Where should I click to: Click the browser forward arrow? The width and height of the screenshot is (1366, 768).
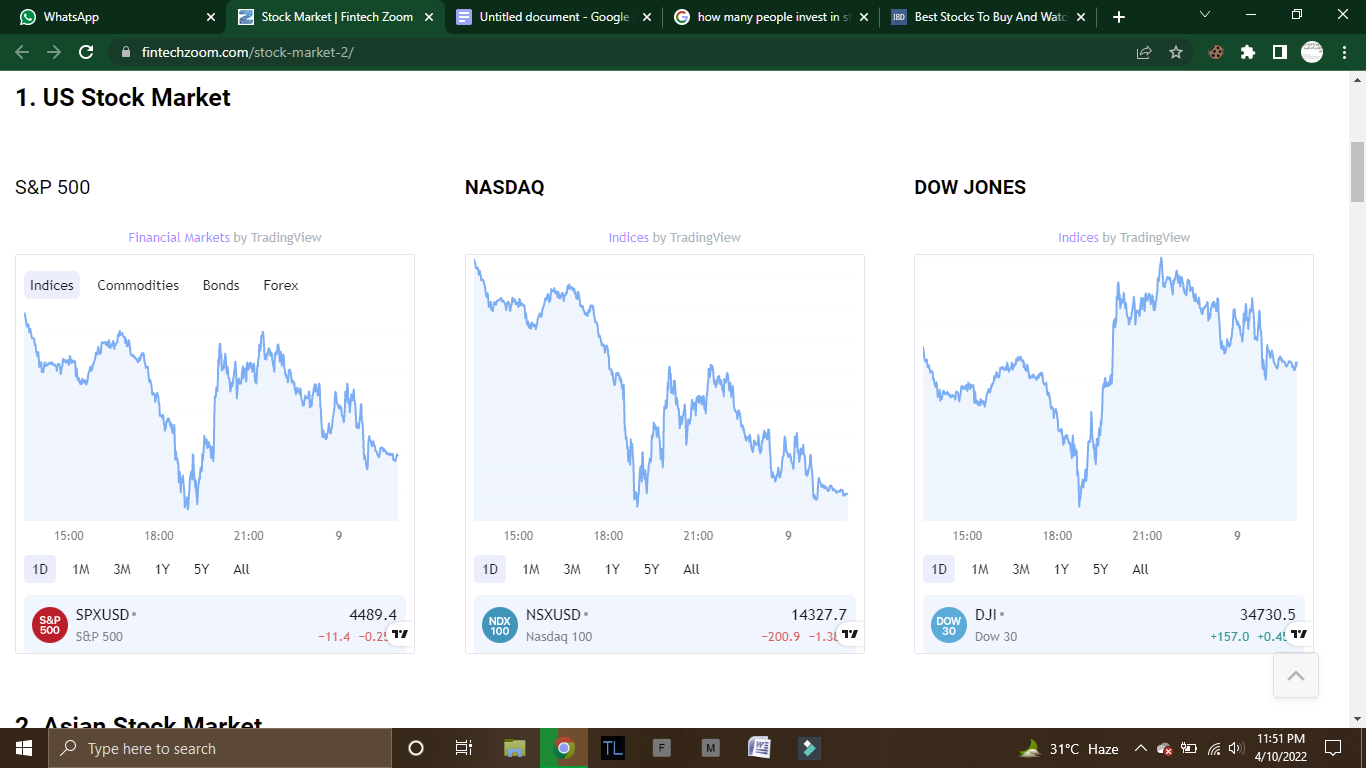coord(54,52)
